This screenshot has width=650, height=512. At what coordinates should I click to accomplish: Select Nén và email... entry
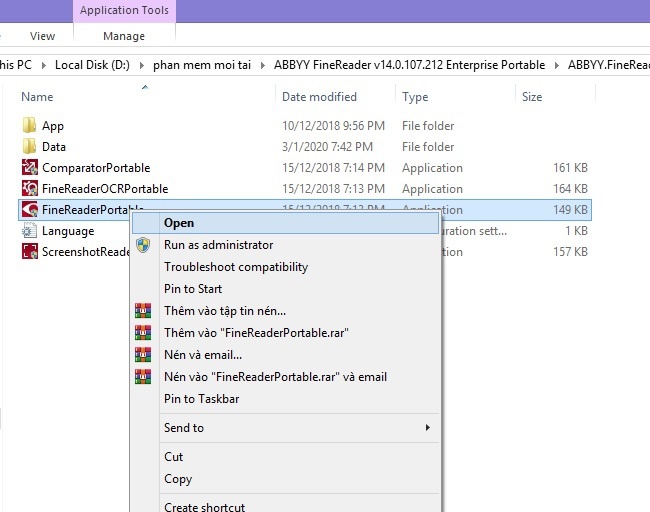click(x=285, y=355)
